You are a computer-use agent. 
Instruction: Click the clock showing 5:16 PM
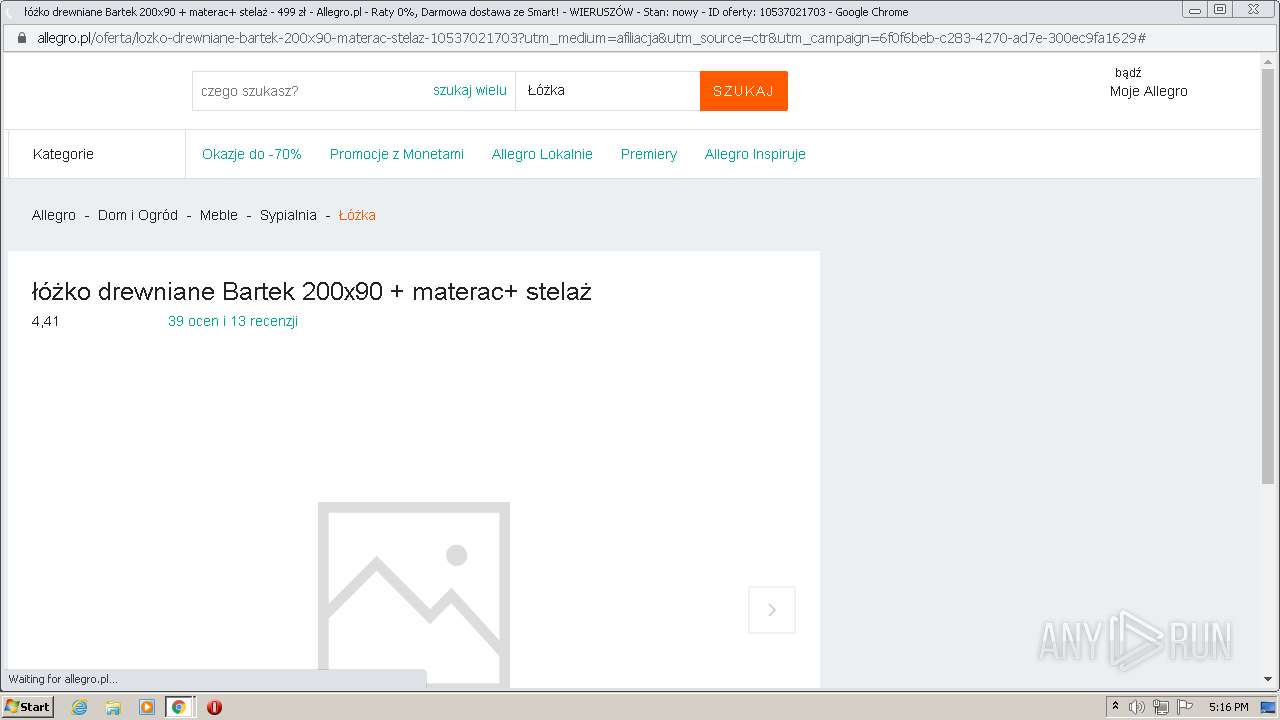pos(1228,707)
